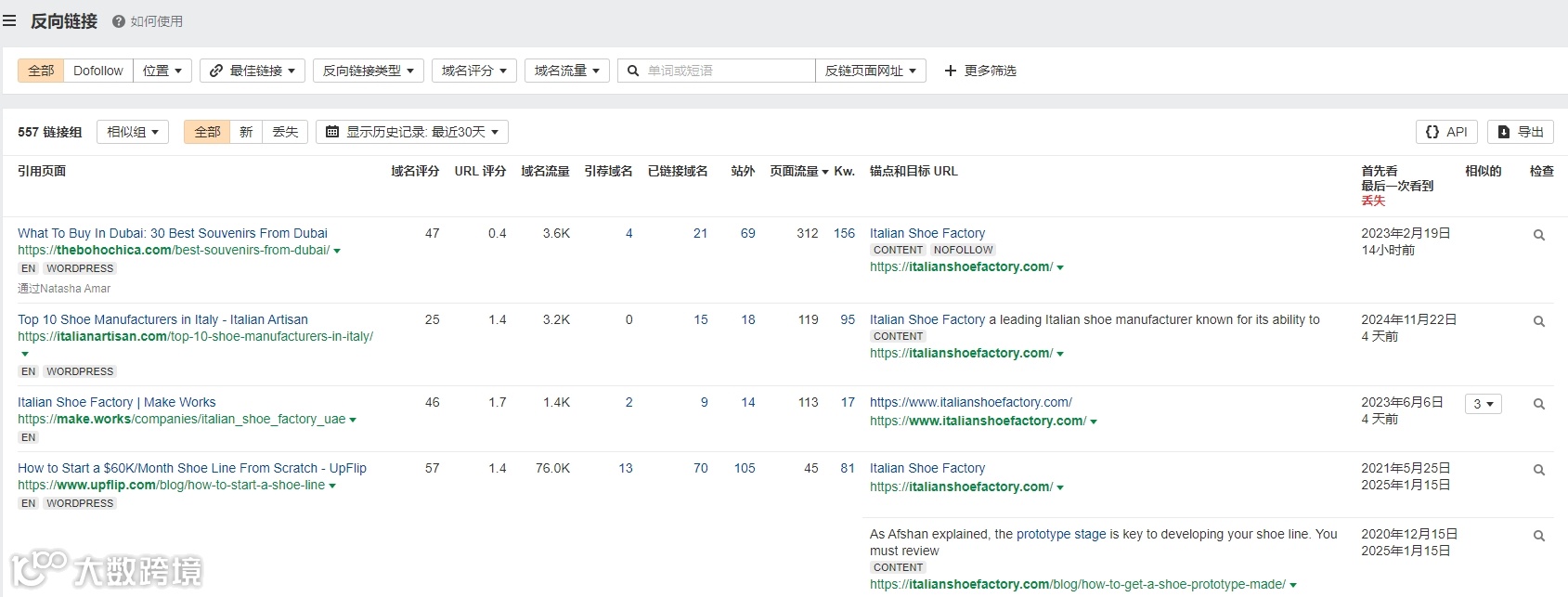Screen dimensions: 1568x597
Task: Inspect the upflip.com row magnifier icon
Action: click(1538, 470)
